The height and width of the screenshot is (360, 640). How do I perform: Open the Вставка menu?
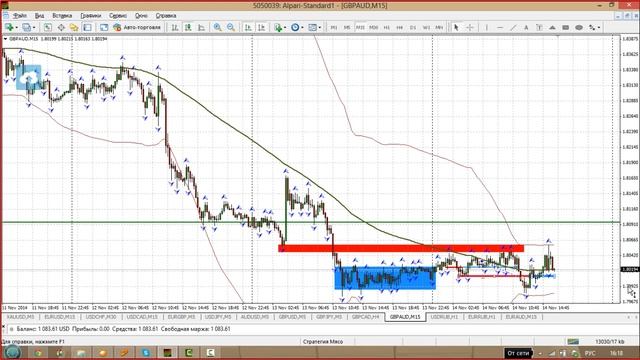coord(62,16)
